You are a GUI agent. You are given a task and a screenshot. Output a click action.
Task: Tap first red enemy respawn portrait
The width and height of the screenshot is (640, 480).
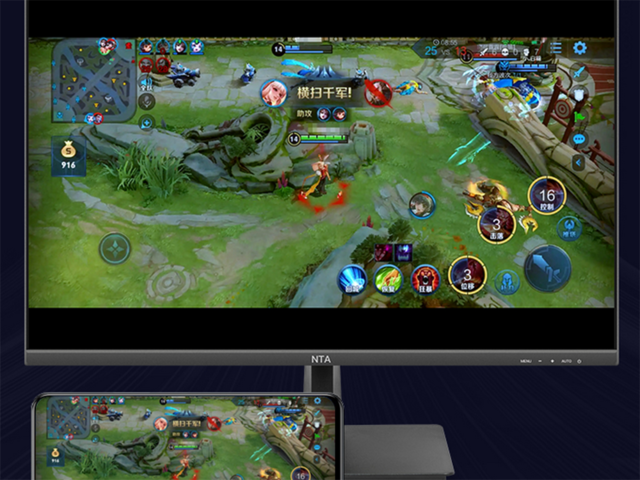point(146,65)
